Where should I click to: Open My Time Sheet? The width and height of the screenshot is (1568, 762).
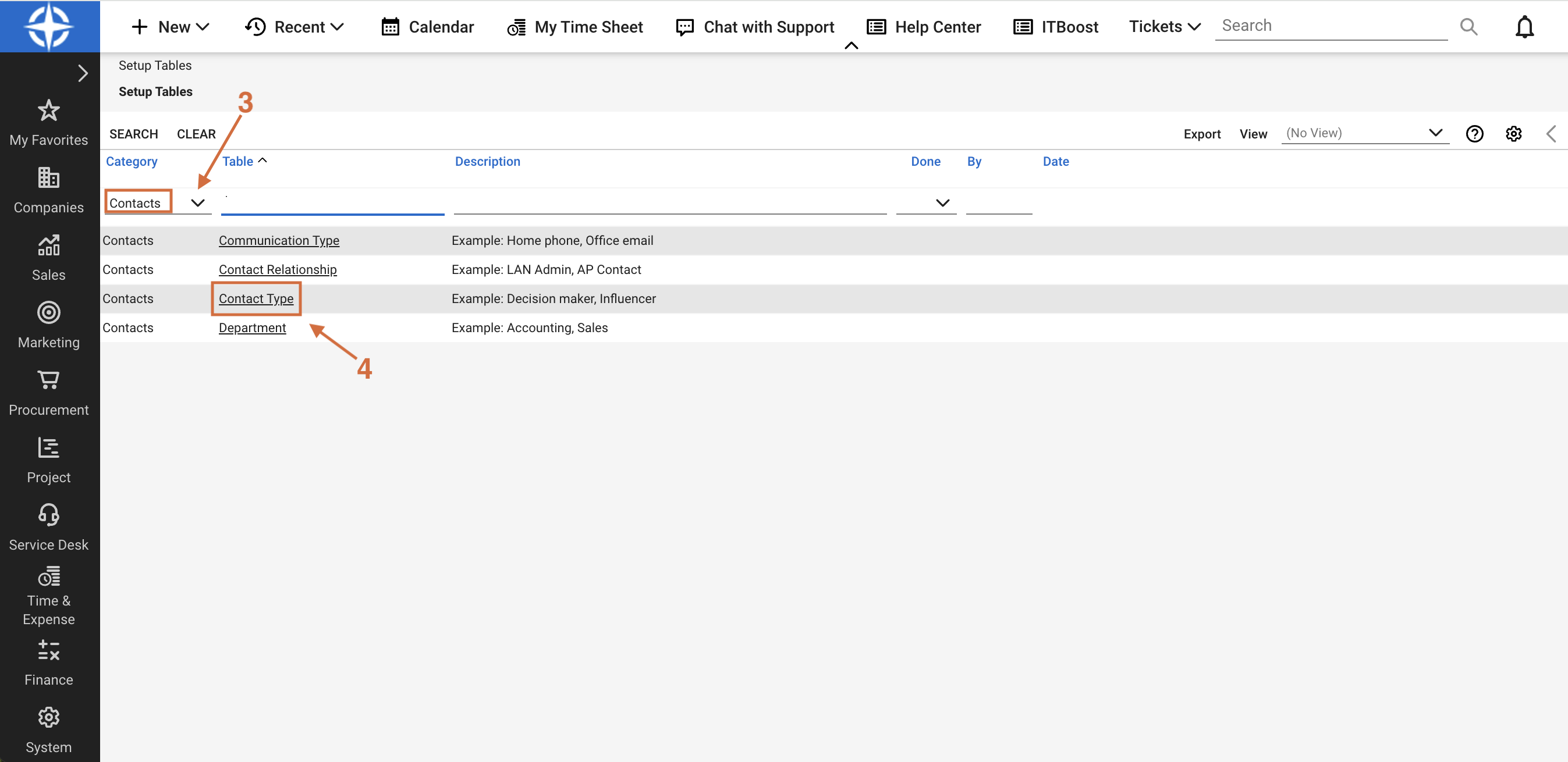point(574,26)
